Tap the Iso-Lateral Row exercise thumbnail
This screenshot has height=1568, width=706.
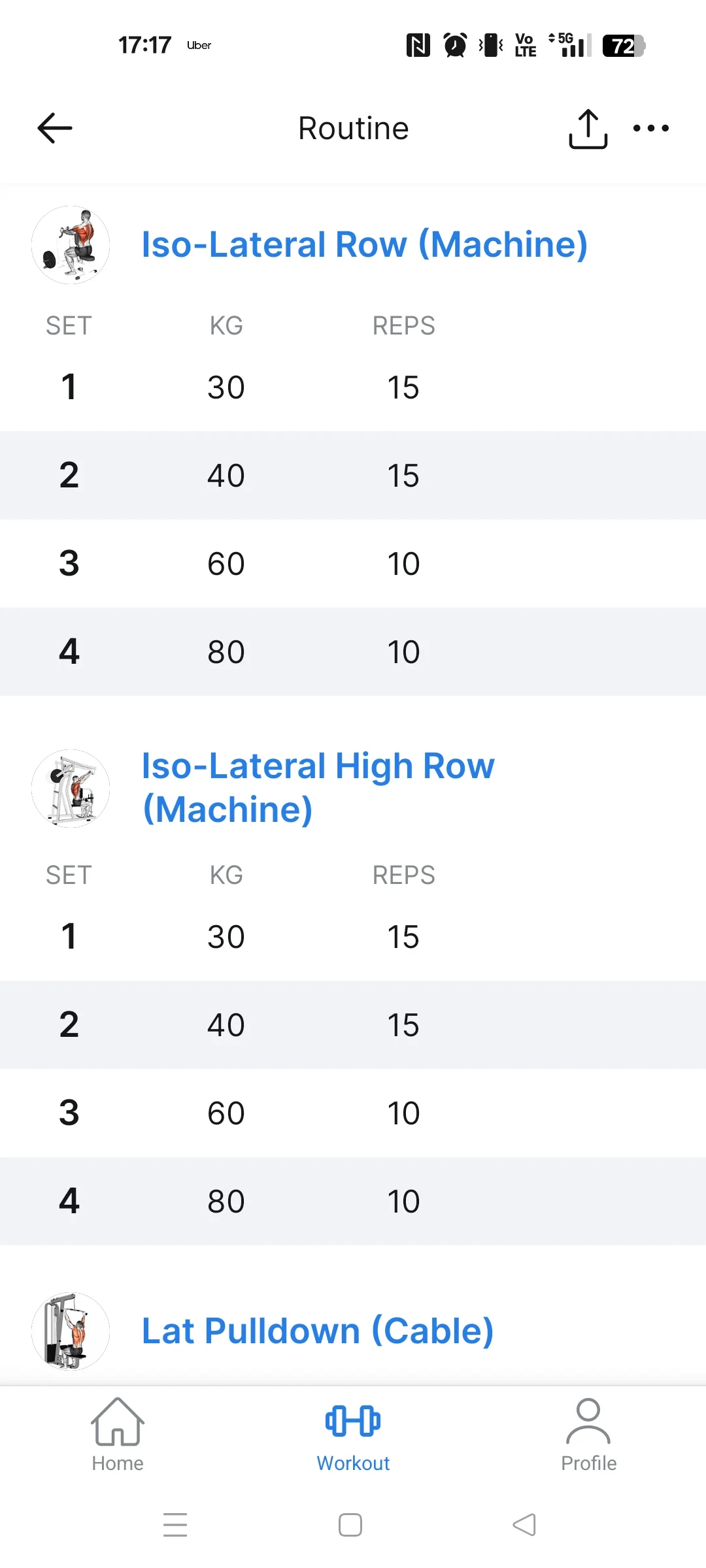pyautogui.click(x=71, y=245)
